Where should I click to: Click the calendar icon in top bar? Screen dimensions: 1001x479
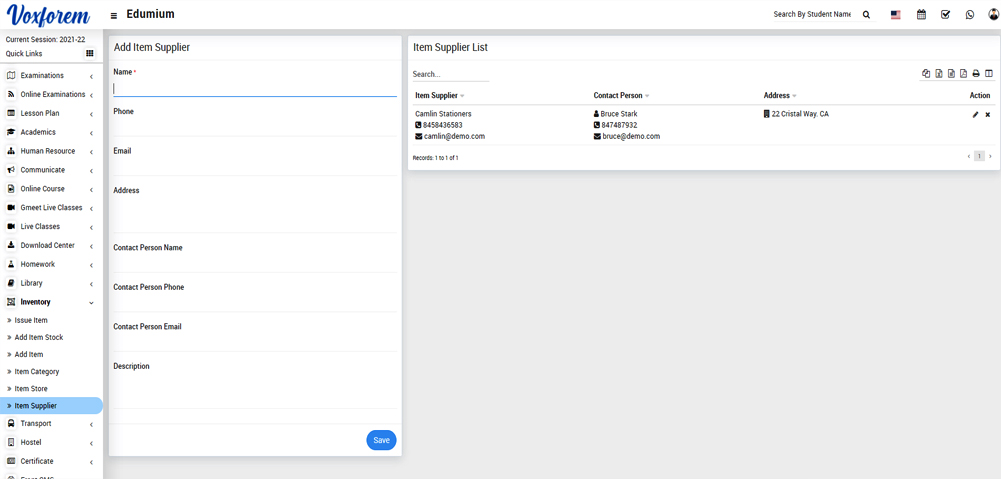(x=921, y=15)
